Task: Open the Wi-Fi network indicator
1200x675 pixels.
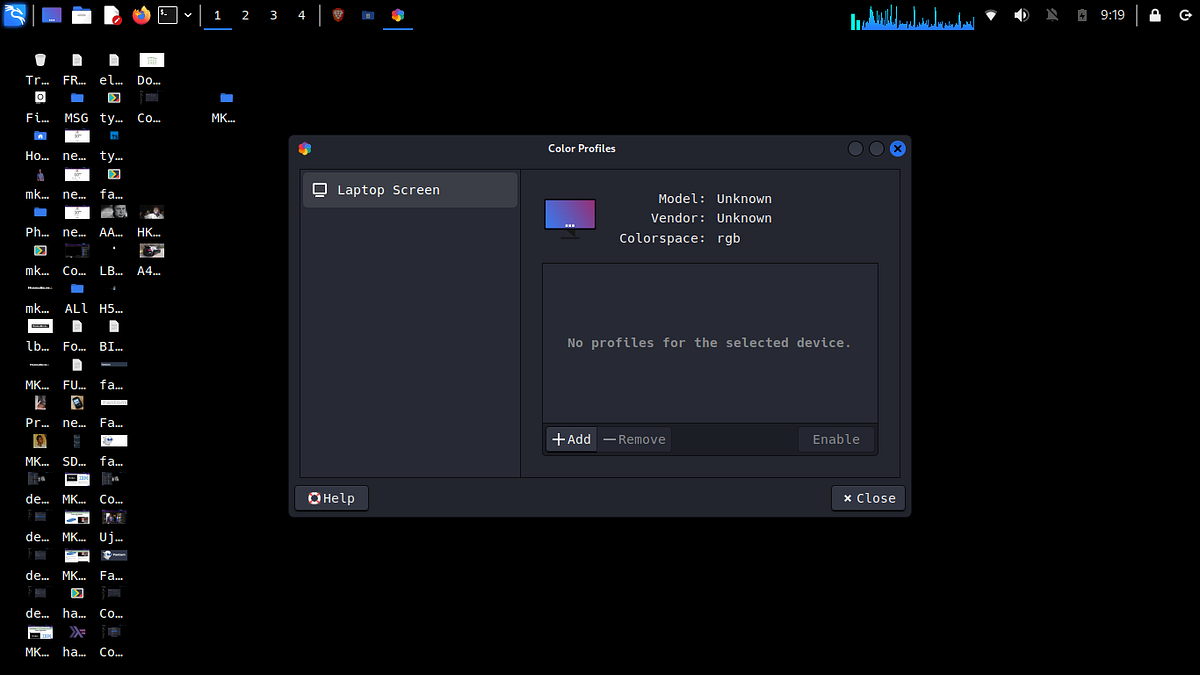Action: pos(991,15)
